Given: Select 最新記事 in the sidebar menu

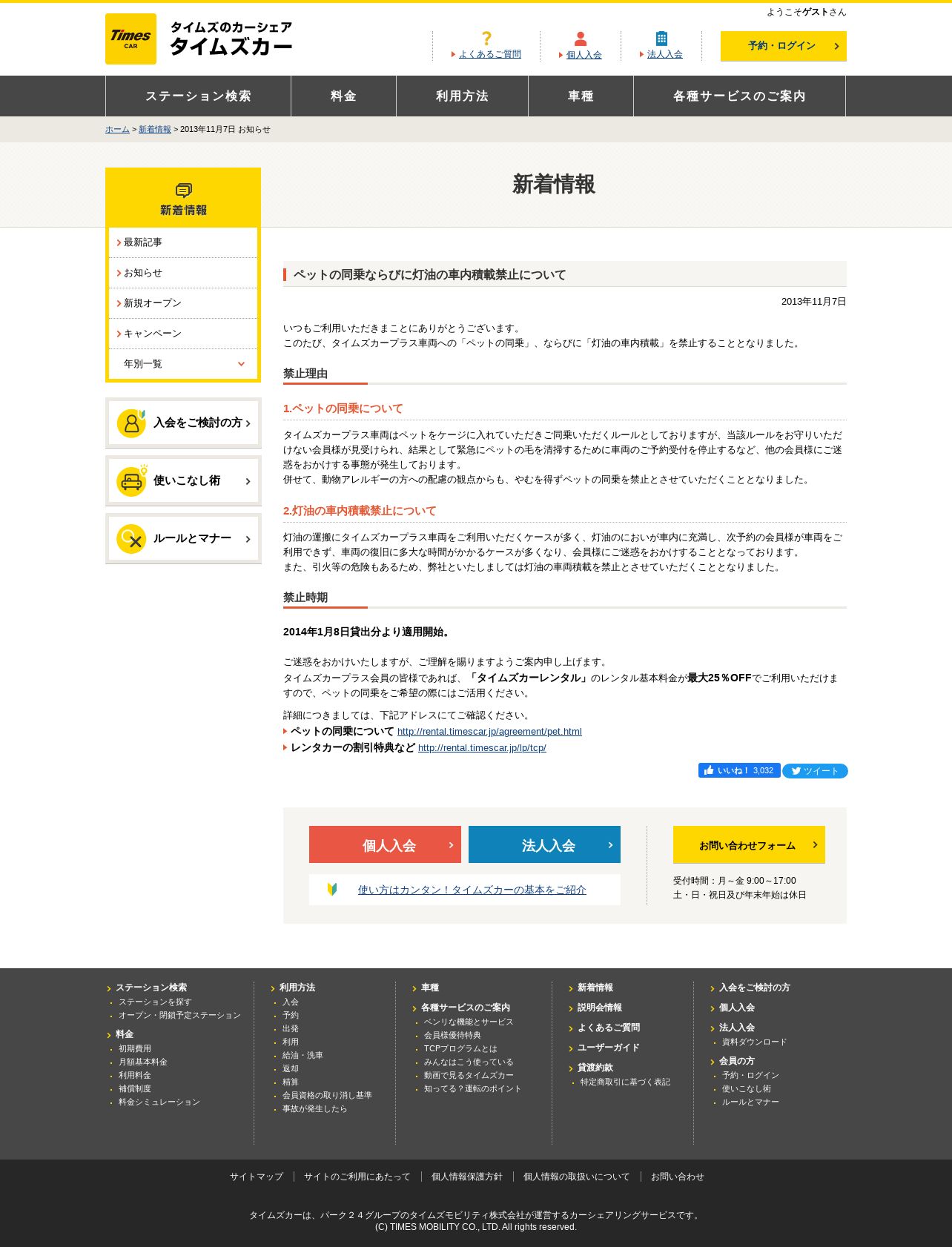Looking at the screenshot, I should (183, 242).
